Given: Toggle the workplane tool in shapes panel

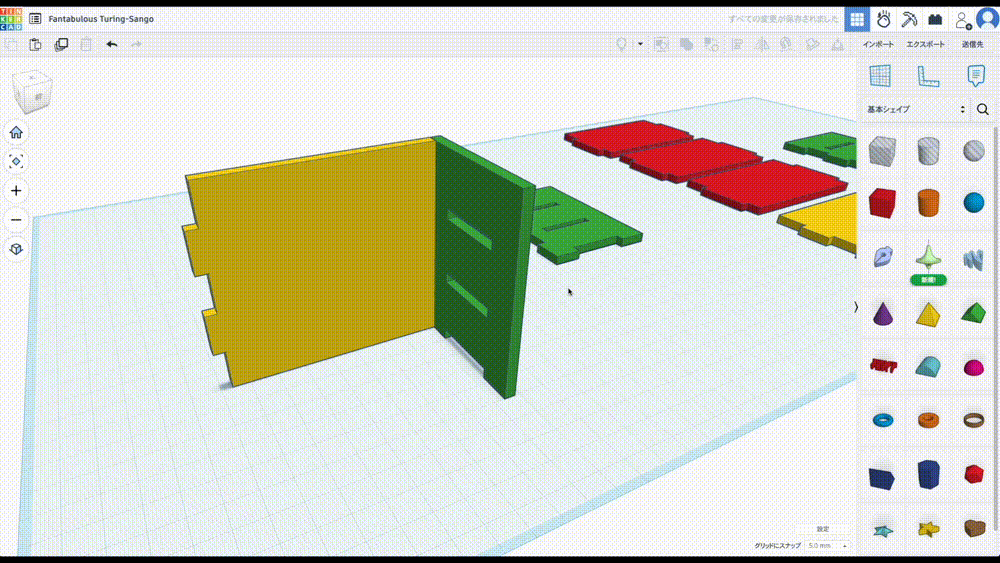Looking at the screenshot, I should [x=880, y=76].
